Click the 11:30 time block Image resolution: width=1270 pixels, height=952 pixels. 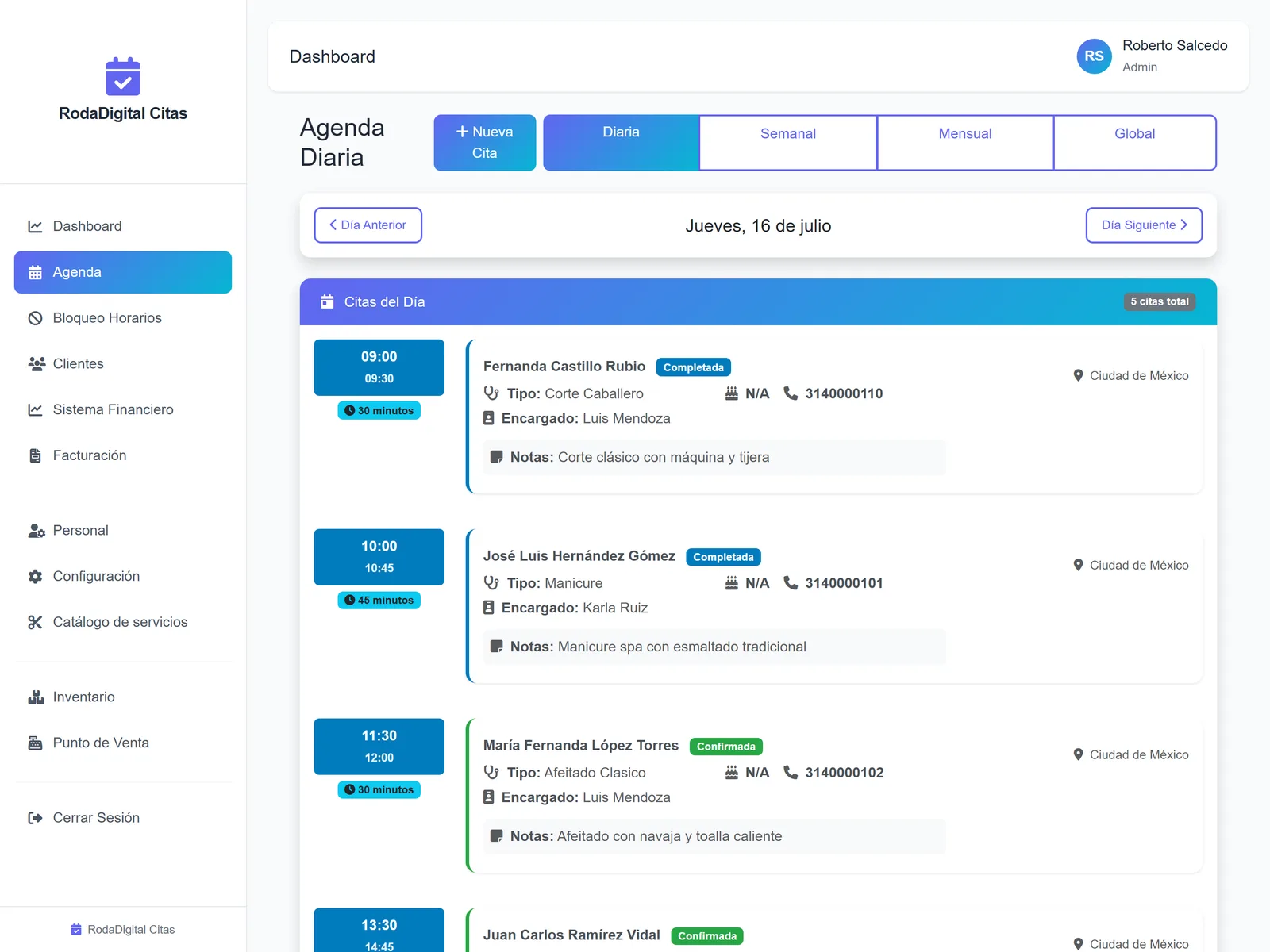[379, 747]
